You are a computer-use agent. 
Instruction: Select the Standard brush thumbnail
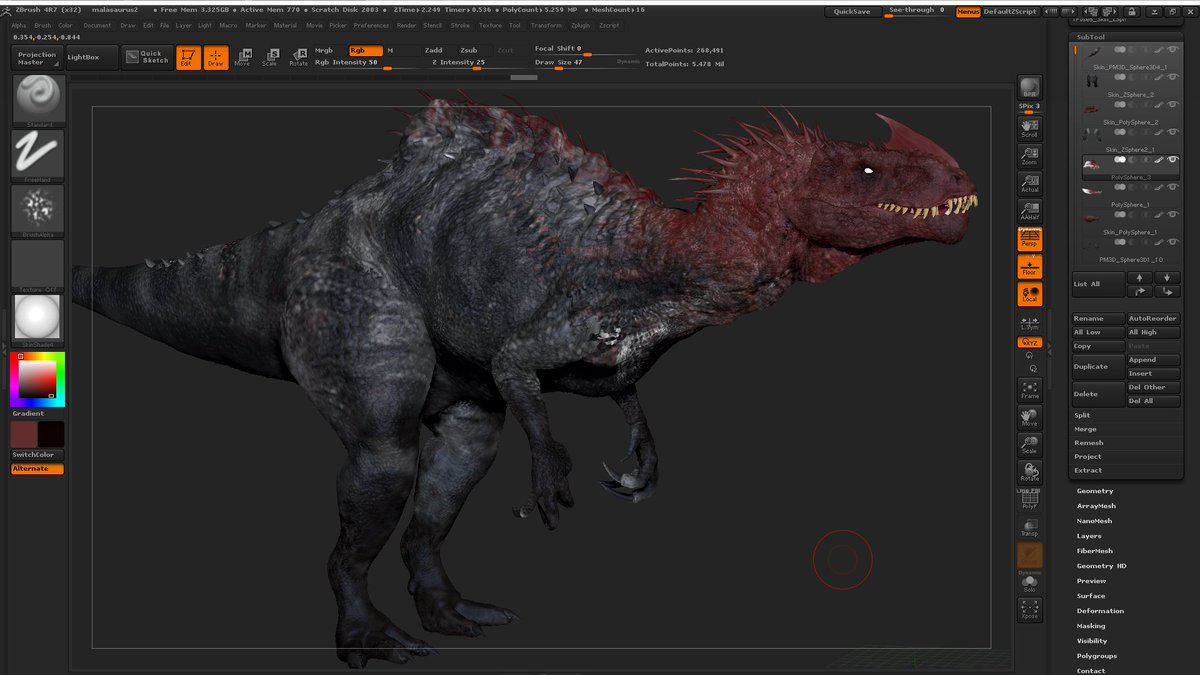(37, 99)
